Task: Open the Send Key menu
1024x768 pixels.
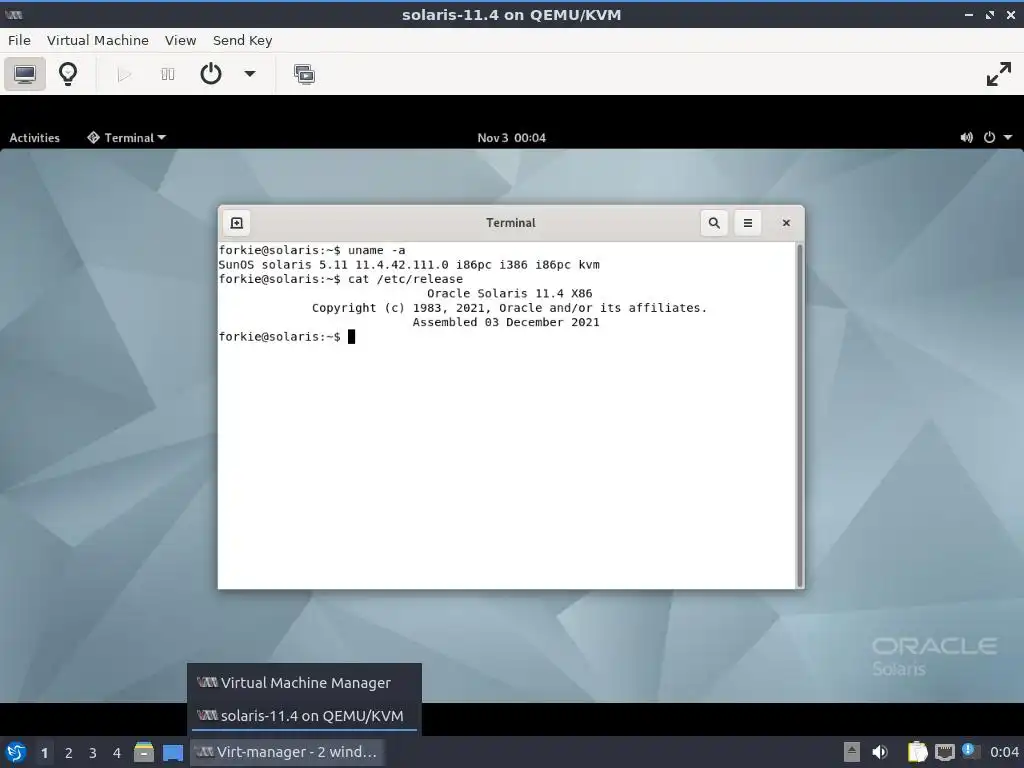Action: pos(242,40)
